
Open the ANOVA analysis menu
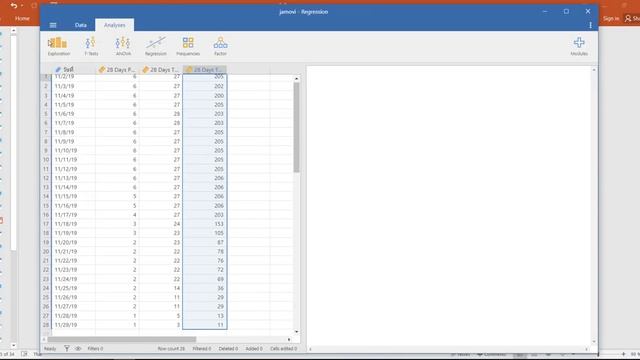[123, 46]
